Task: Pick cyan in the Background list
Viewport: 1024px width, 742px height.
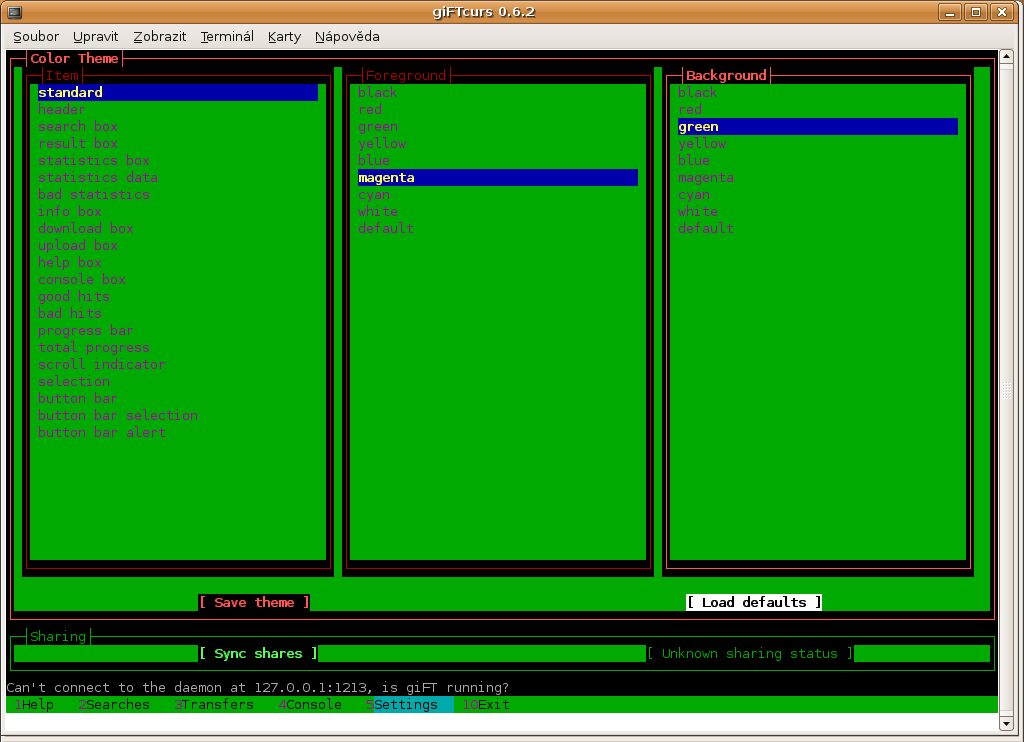Action: coord(694,194)
